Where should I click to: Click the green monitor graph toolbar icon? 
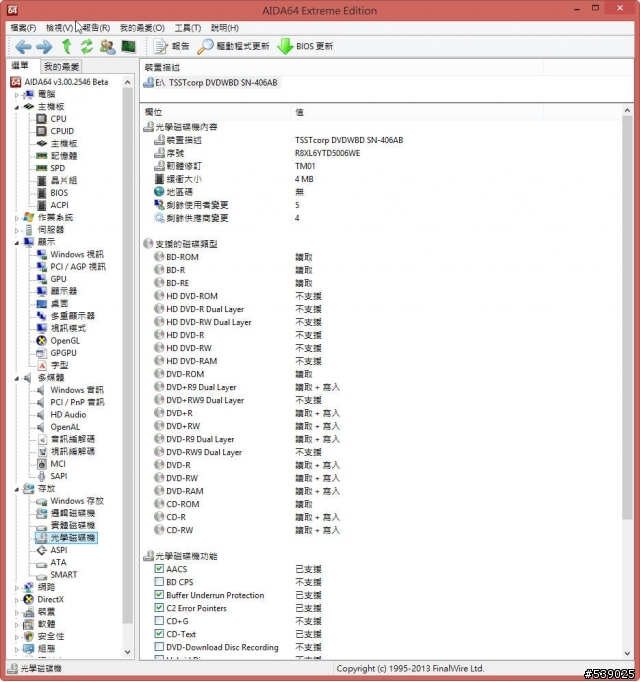129,46
